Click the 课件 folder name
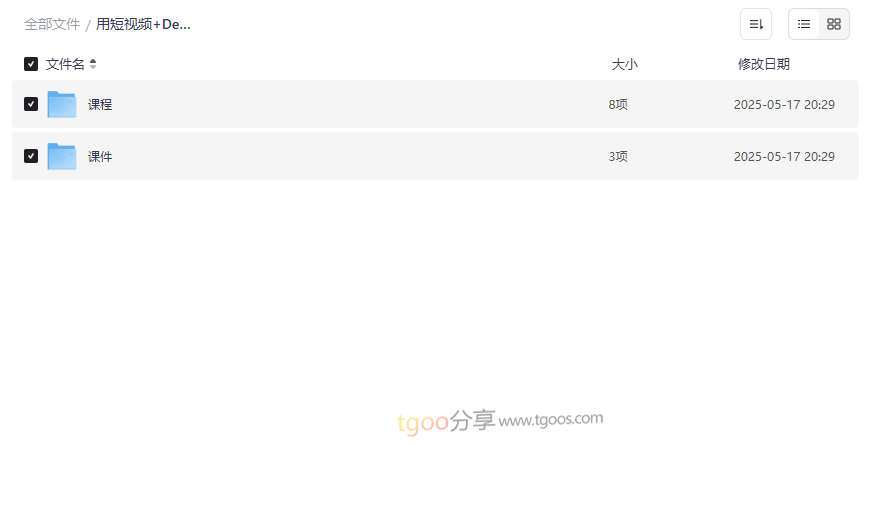874x514 pixels. click(100, 157)
